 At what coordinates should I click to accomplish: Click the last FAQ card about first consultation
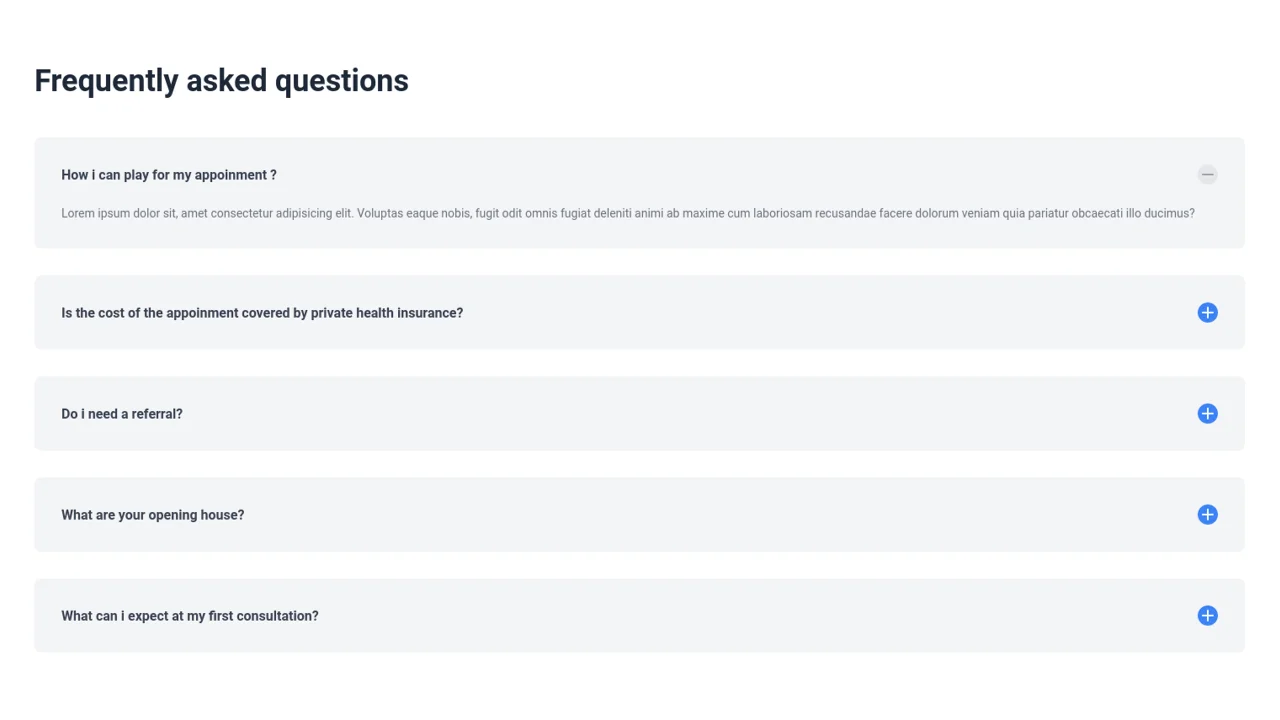[x=639, y=615]
